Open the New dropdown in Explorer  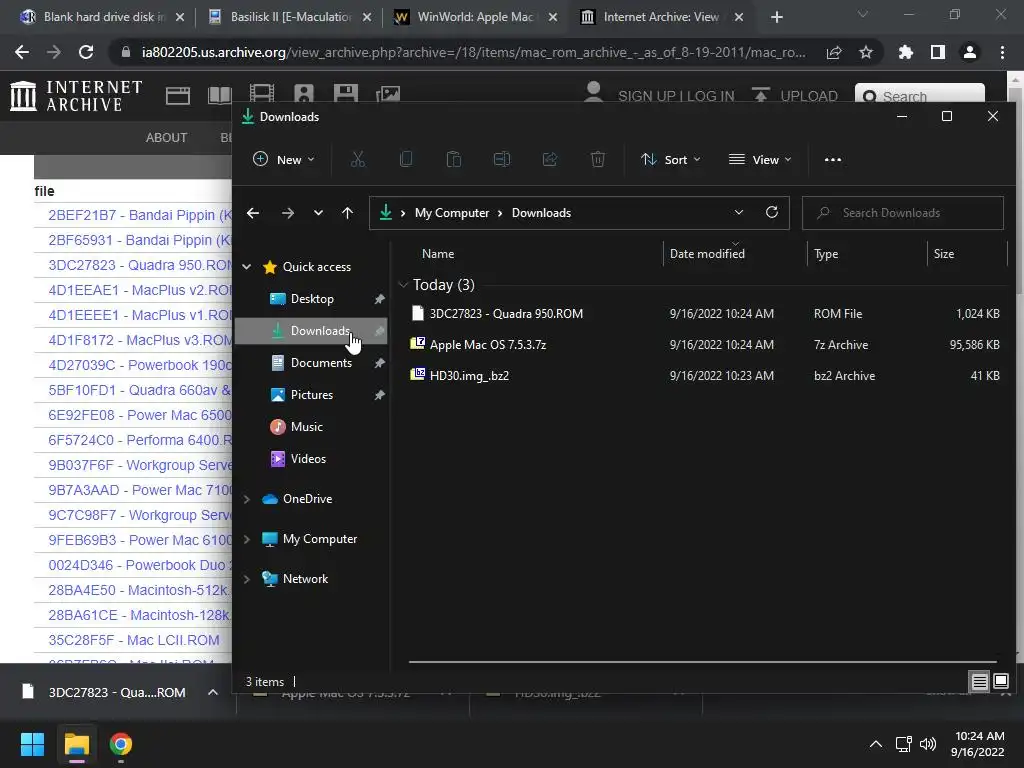click(283, 159)
